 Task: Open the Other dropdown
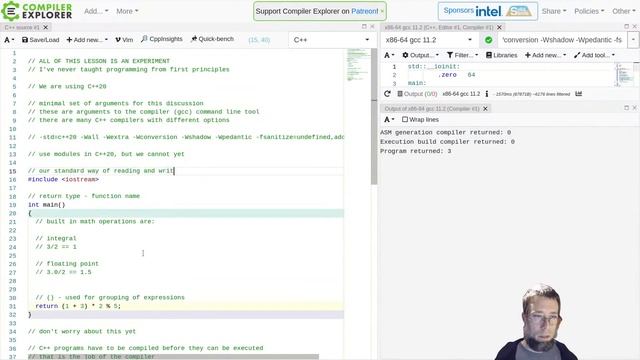coord(623,11)
